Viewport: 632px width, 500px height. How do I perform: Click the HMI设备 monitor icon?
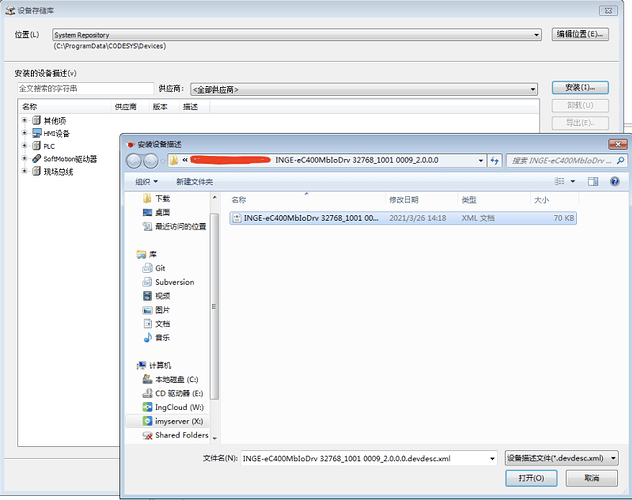click(37, 133)
